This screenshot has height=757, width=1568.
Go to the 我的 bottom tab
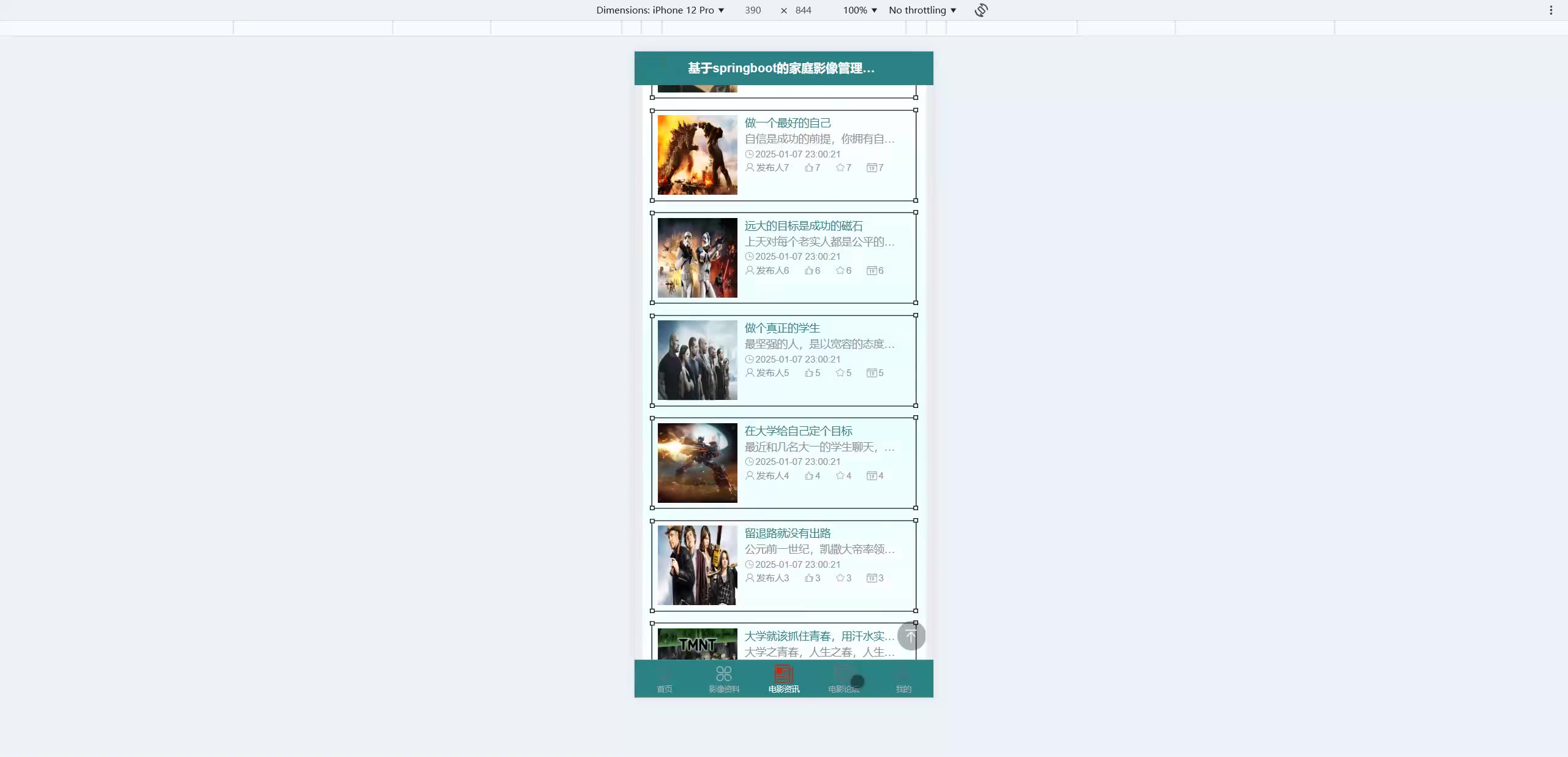click(x=903, y=679)
